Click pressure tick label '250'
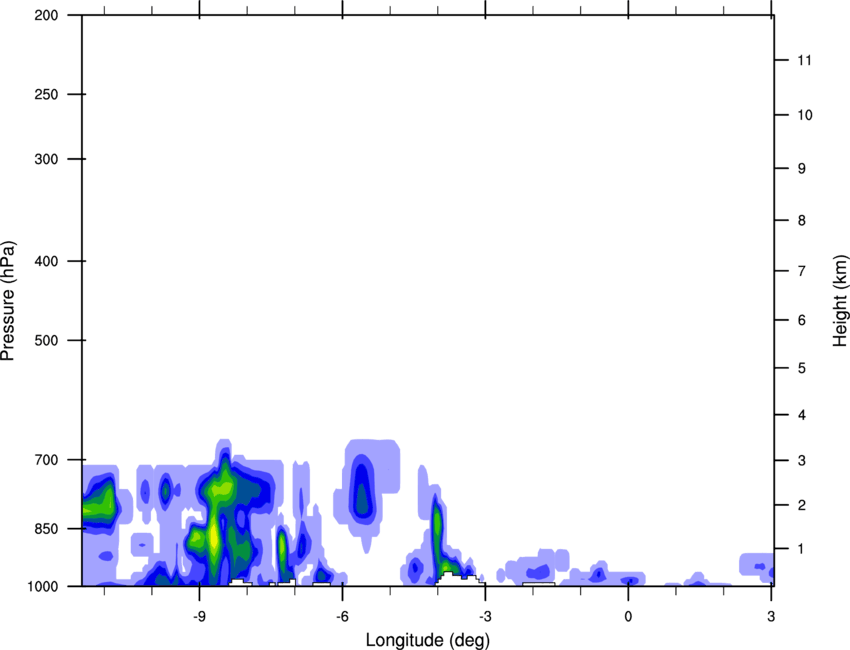This screenshot has height=650, width=850. (46, 94)
